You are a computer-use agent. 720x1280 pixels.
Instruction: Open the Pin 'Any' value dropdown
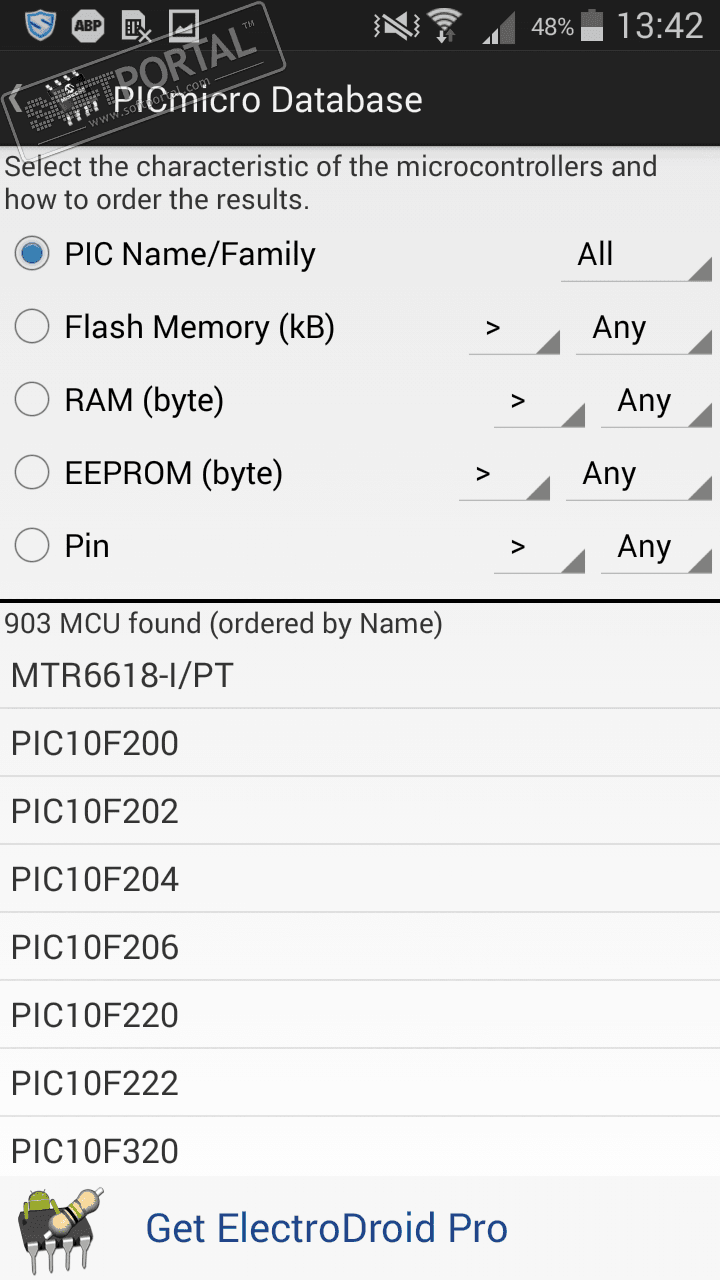(655, 547)
